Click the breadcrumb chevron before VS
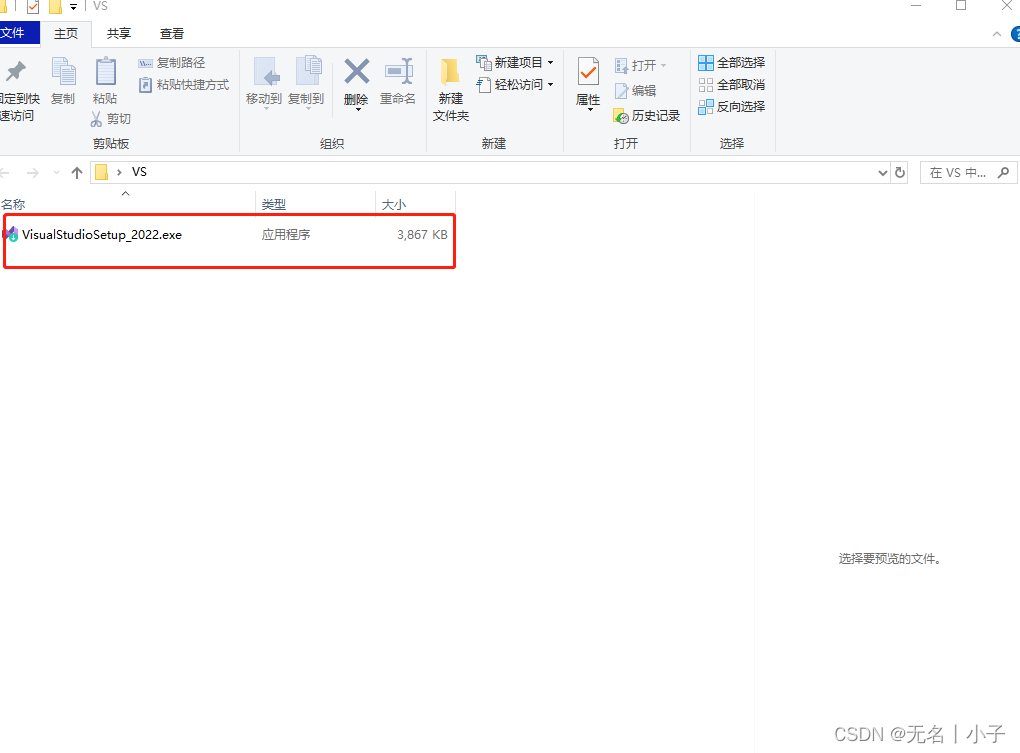 119,172
